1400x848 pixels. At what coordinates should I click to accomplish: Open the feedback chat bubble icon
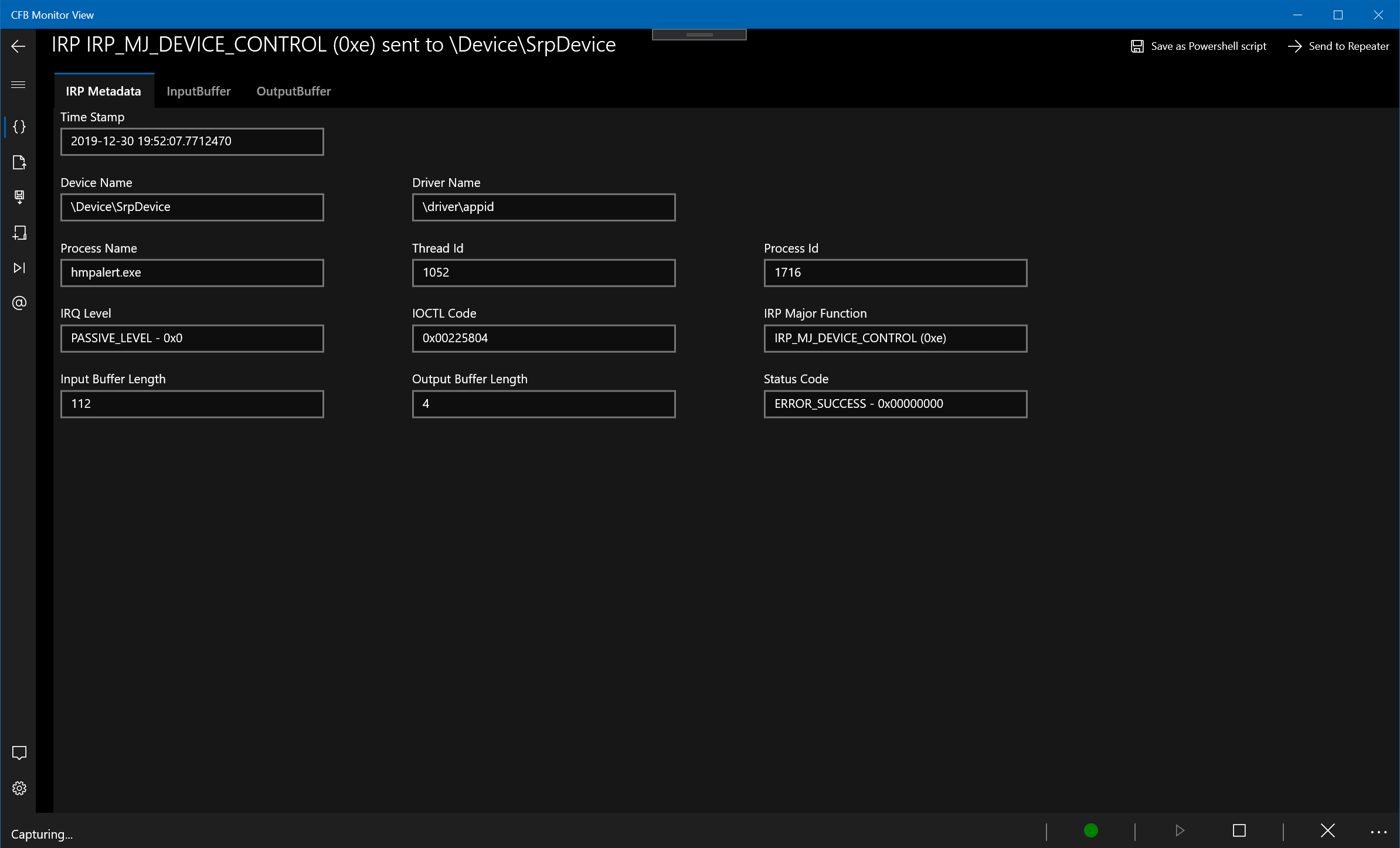point(19,752)
